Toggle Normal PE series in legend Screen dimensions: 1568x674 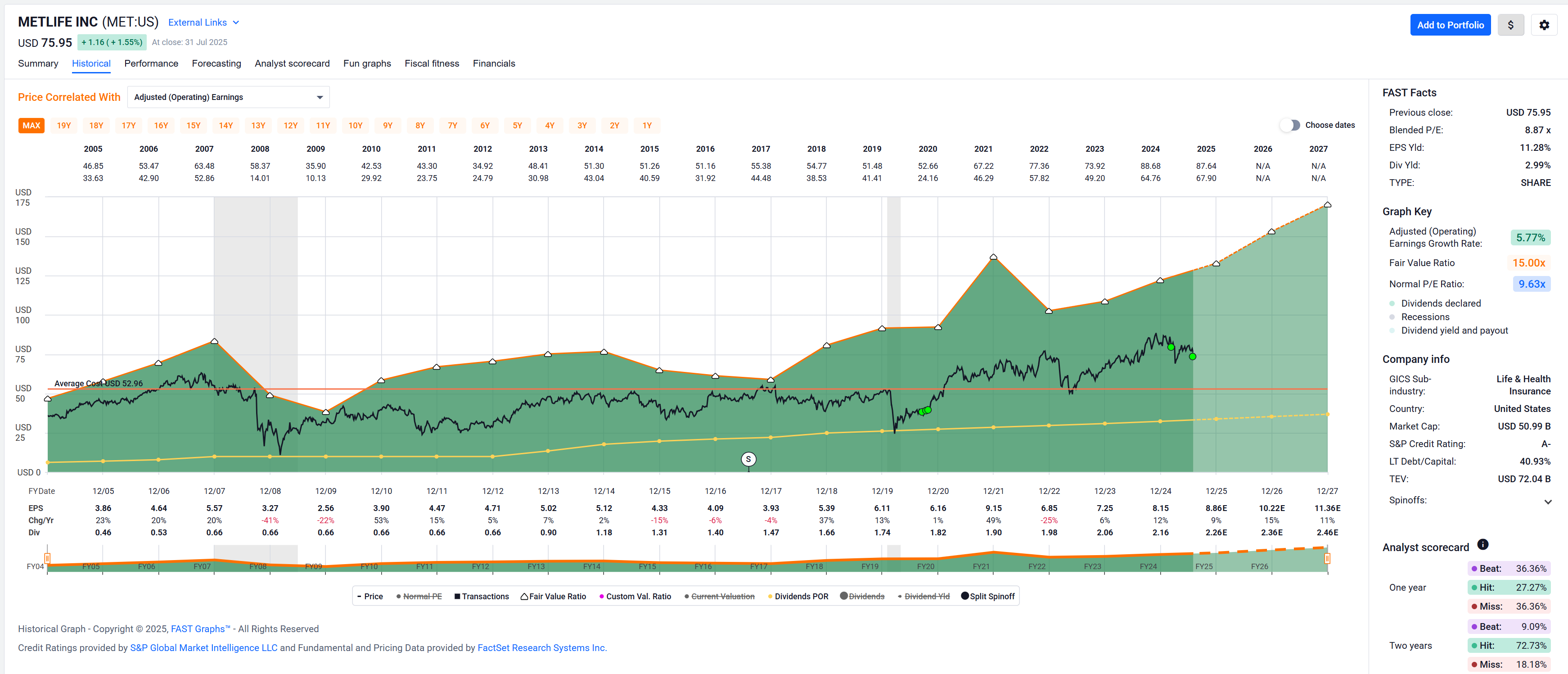419,596
